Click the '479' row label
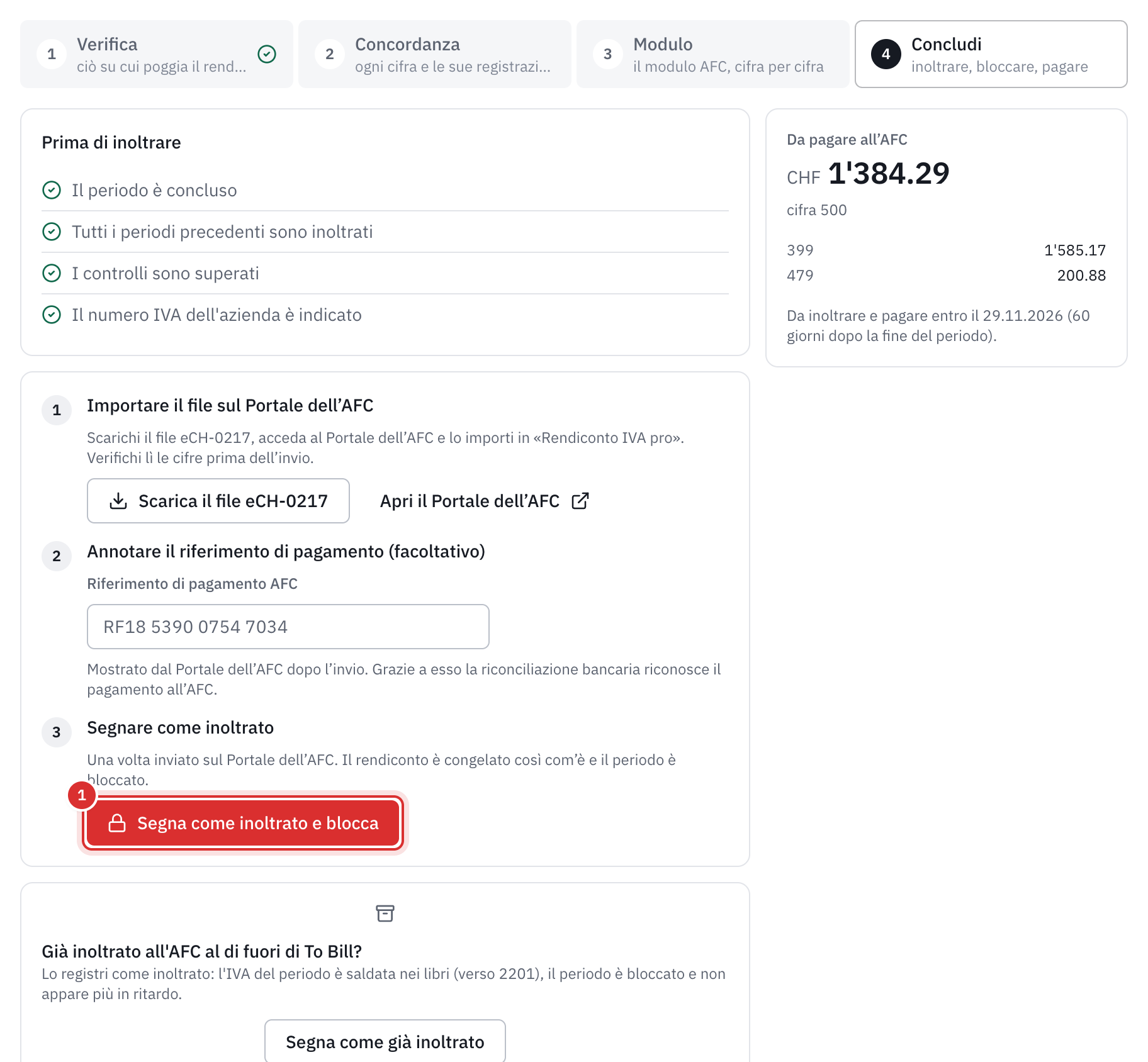1148x1062 pixels. (800, 276)
